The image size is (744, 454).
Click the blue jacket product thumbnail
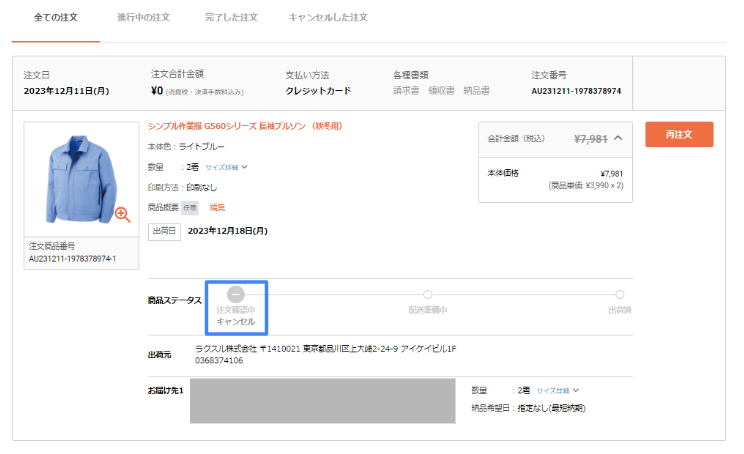pyautogui.click(x=81, y=179)
